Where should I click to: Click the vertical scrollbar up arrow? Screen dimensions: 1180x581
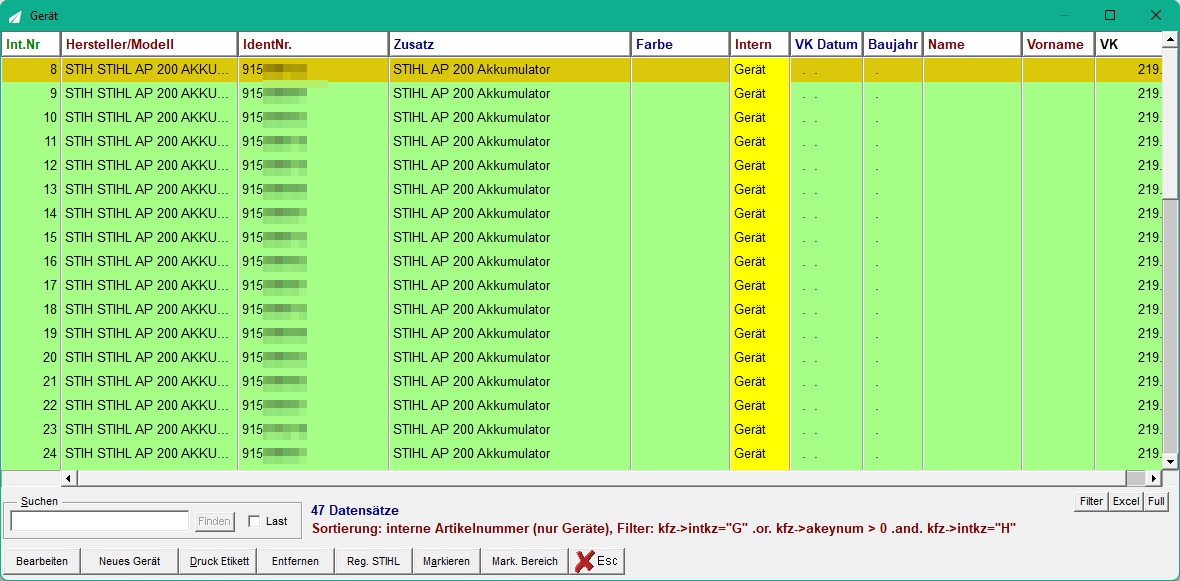point(1170,39)
